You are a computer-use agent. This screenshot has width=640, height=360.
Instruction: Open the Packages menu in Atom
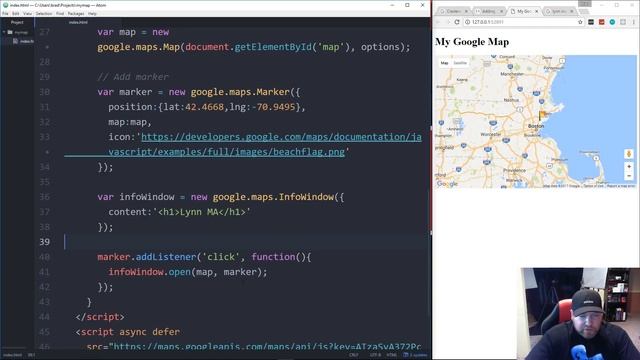[x=76, y=13]
